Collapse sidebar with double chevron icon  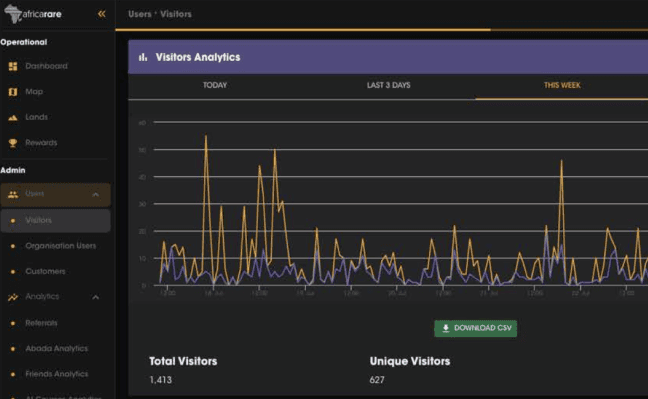pos(101,14)
